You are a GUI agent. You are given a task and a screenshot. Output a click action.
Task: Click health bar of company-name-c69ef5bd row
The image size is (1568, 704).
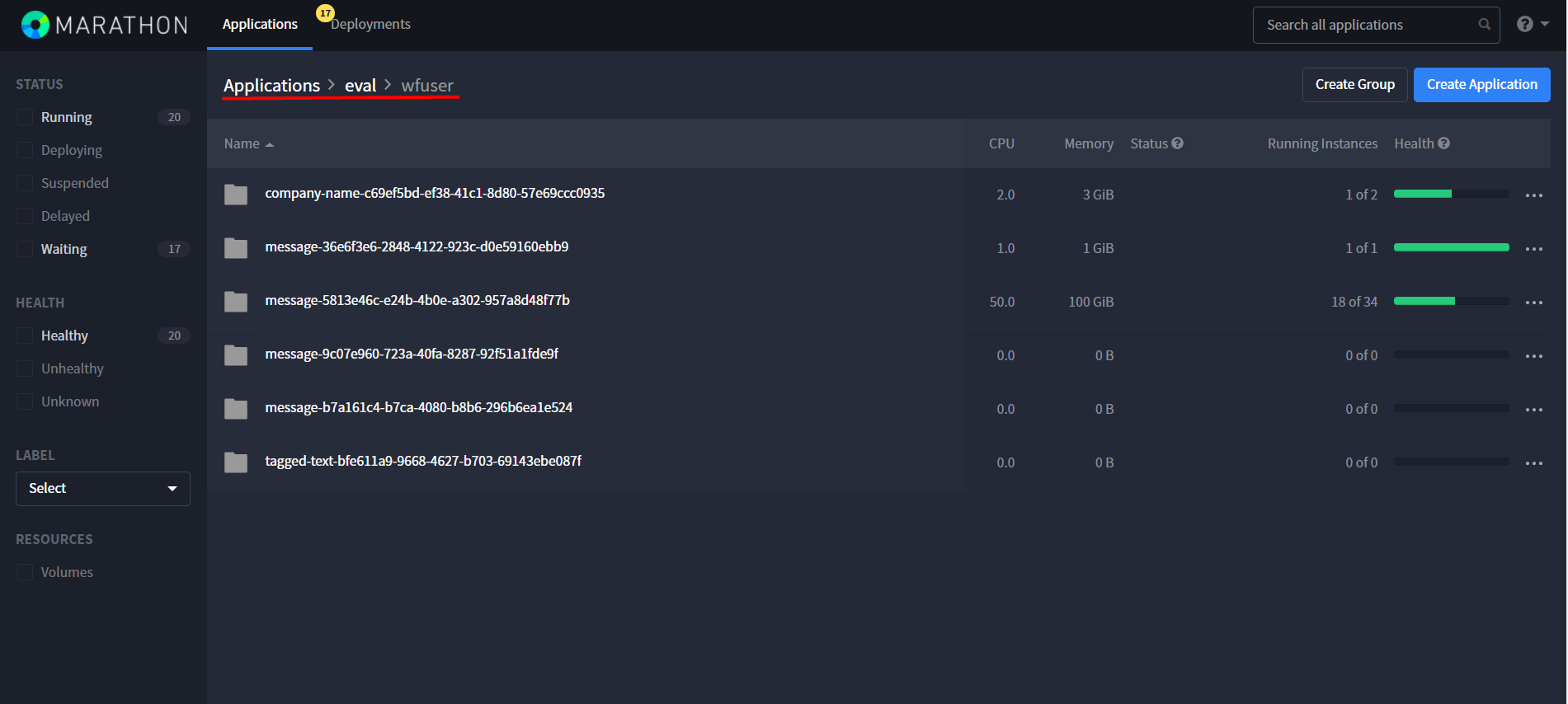1452,194
